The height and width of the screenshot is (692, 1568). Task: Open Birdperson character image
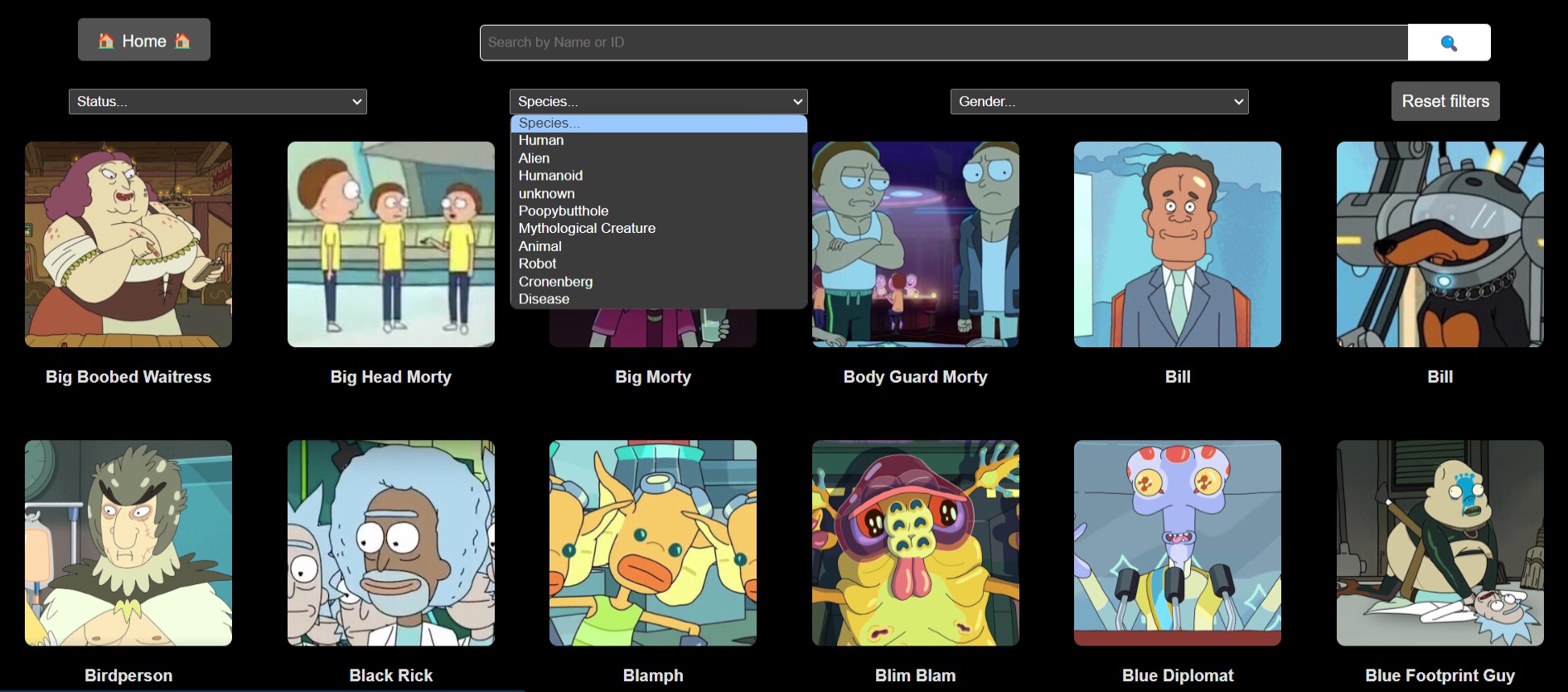(x=128, y=543)
